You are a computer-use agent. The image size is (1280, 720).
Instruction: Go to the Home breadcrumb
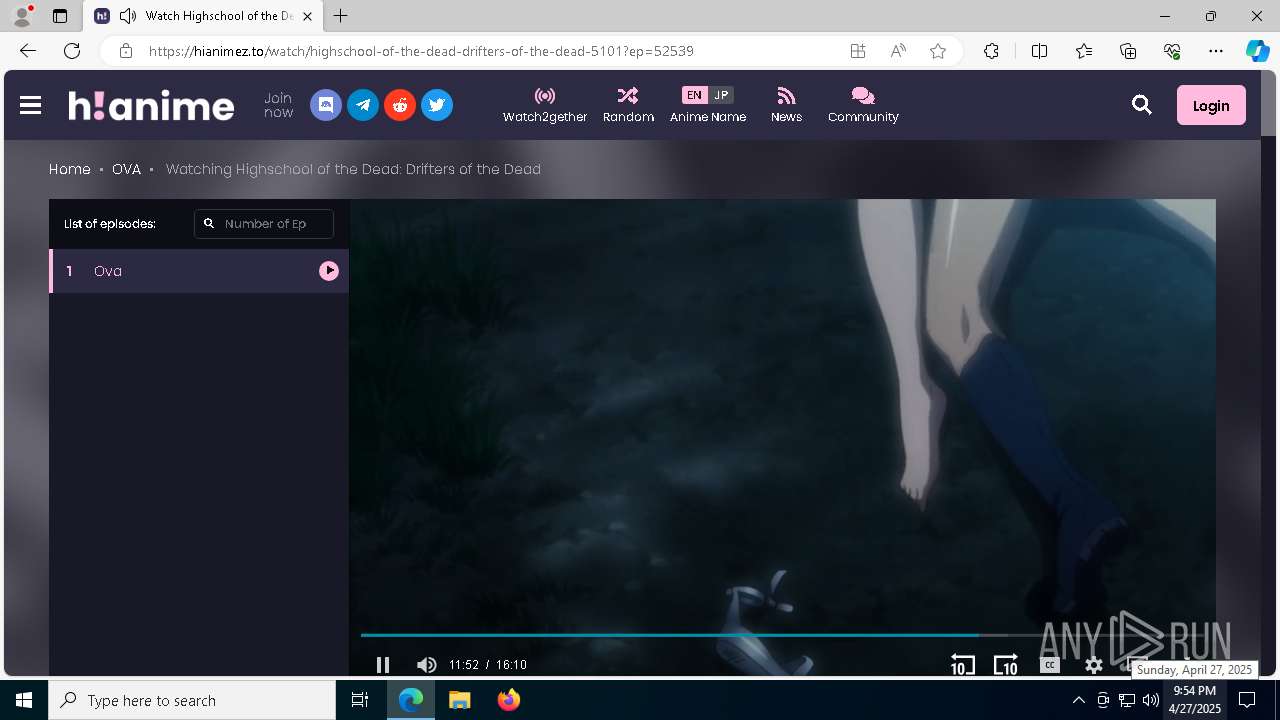coord(70,169)
